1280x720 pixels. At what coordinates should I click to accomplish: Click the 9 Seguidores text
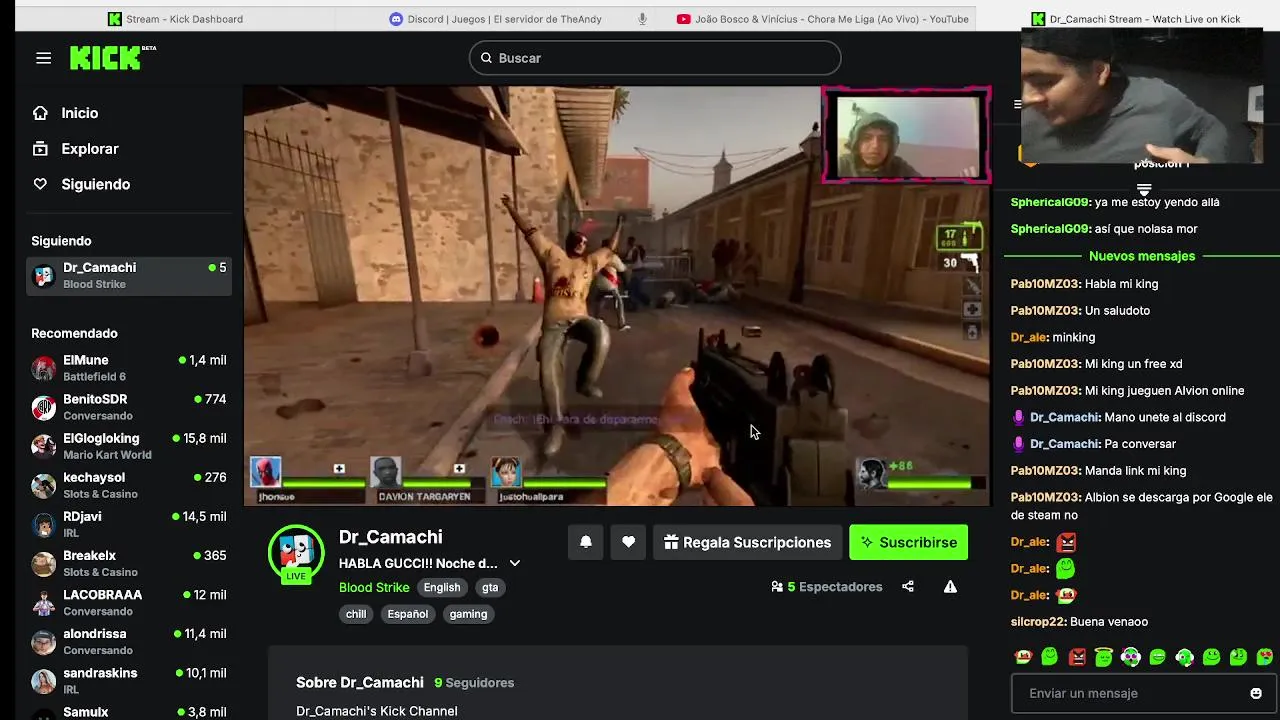tap(474, 683)
